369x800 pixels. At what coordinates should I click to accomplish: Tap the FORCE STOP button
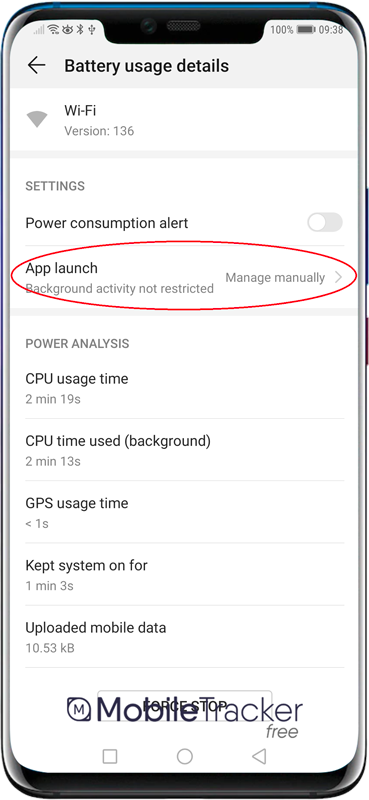coord(184,706)
